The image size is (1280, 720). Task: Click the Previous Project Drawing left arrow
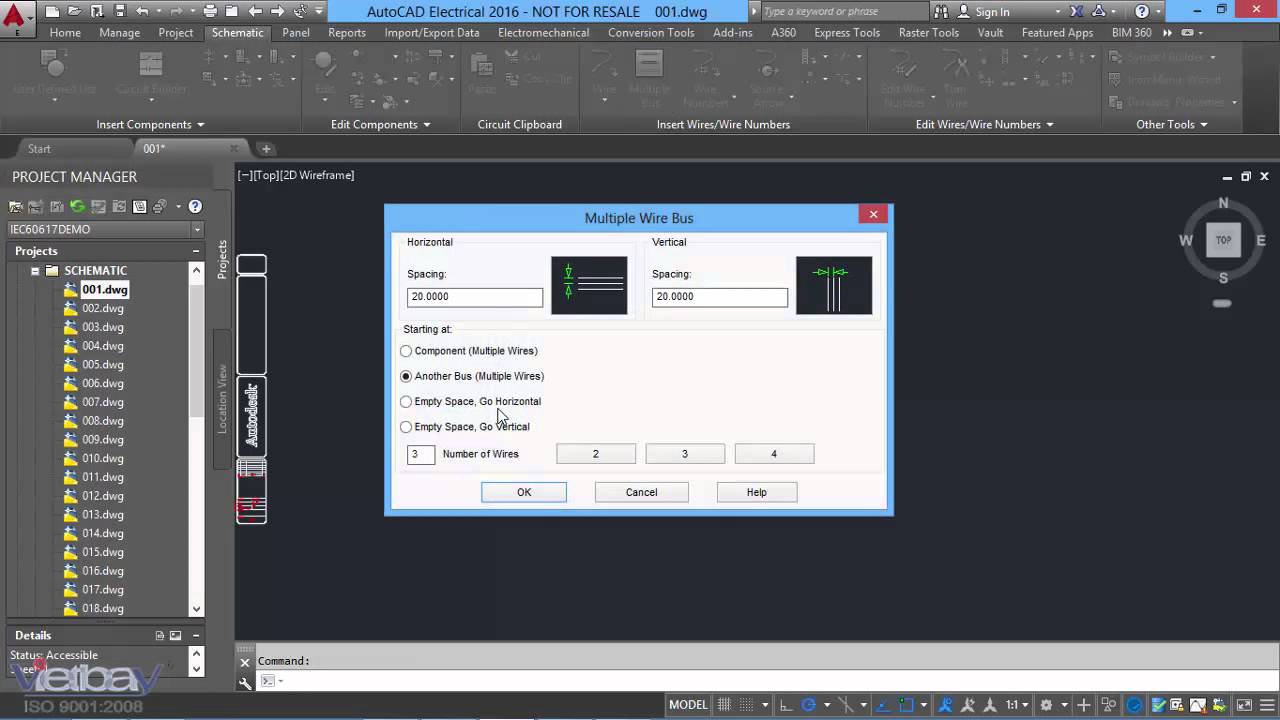coord(255,12)
